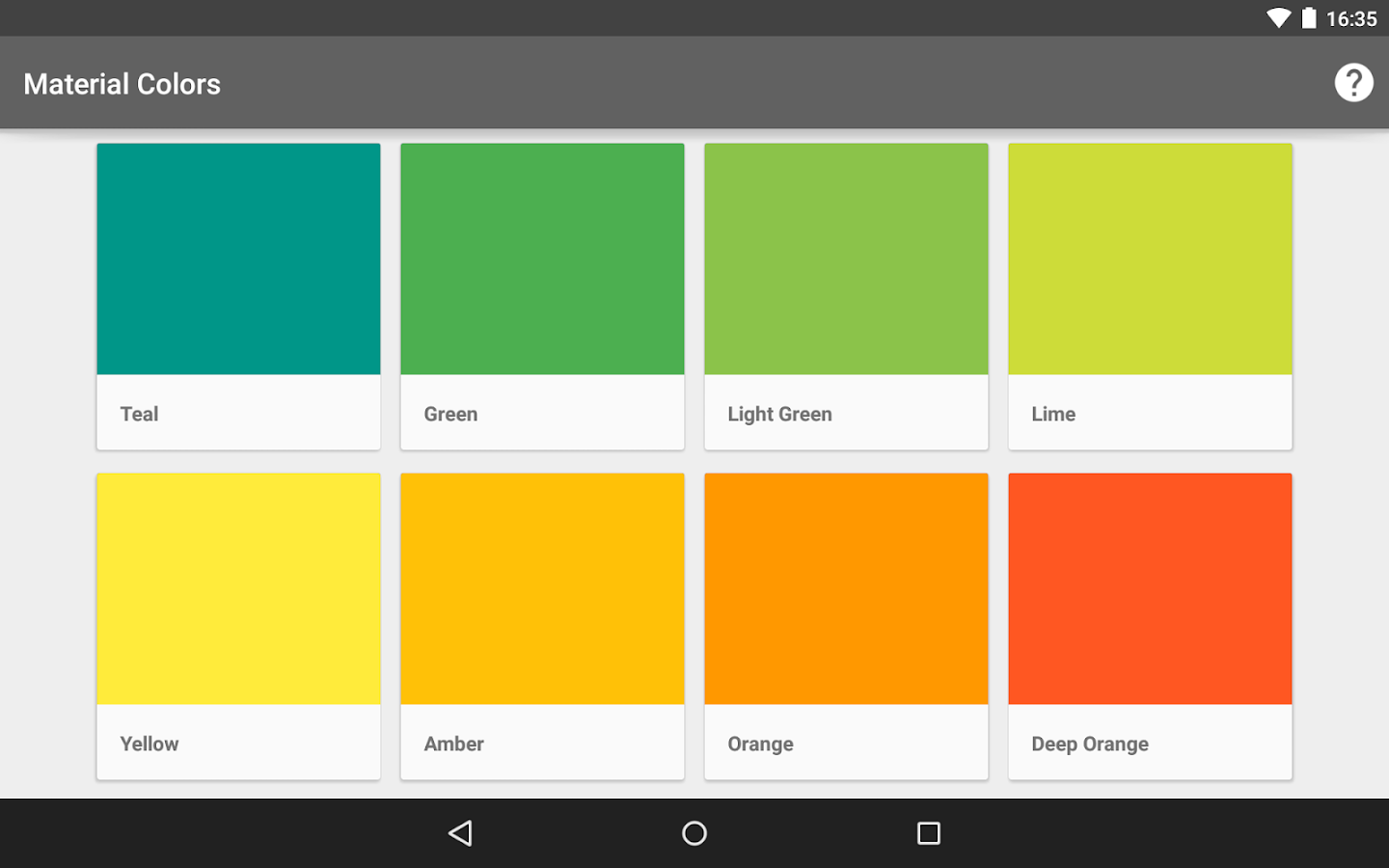This screenshot has height=868, width=1389.
Task: Pick the Green color swatch
Action: click(542, 259)
